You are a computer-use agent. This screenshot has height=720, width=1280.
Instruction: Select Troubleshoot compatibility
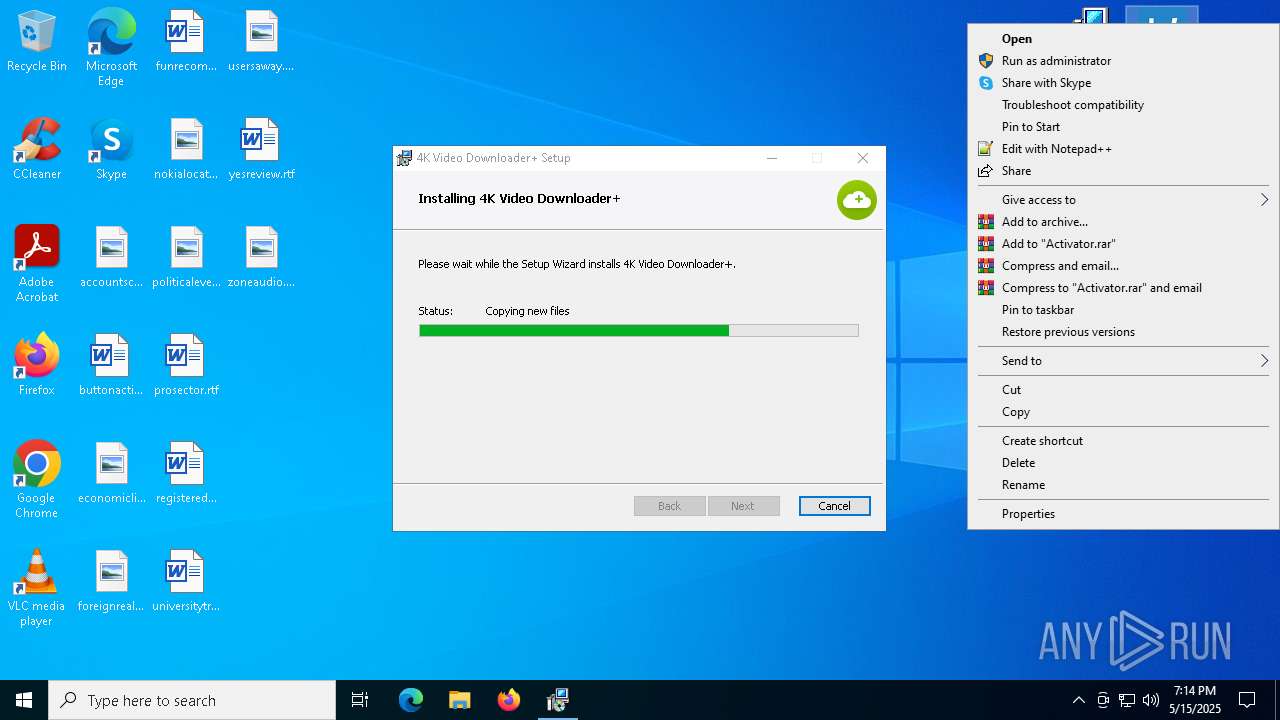tap(1123, 105)
